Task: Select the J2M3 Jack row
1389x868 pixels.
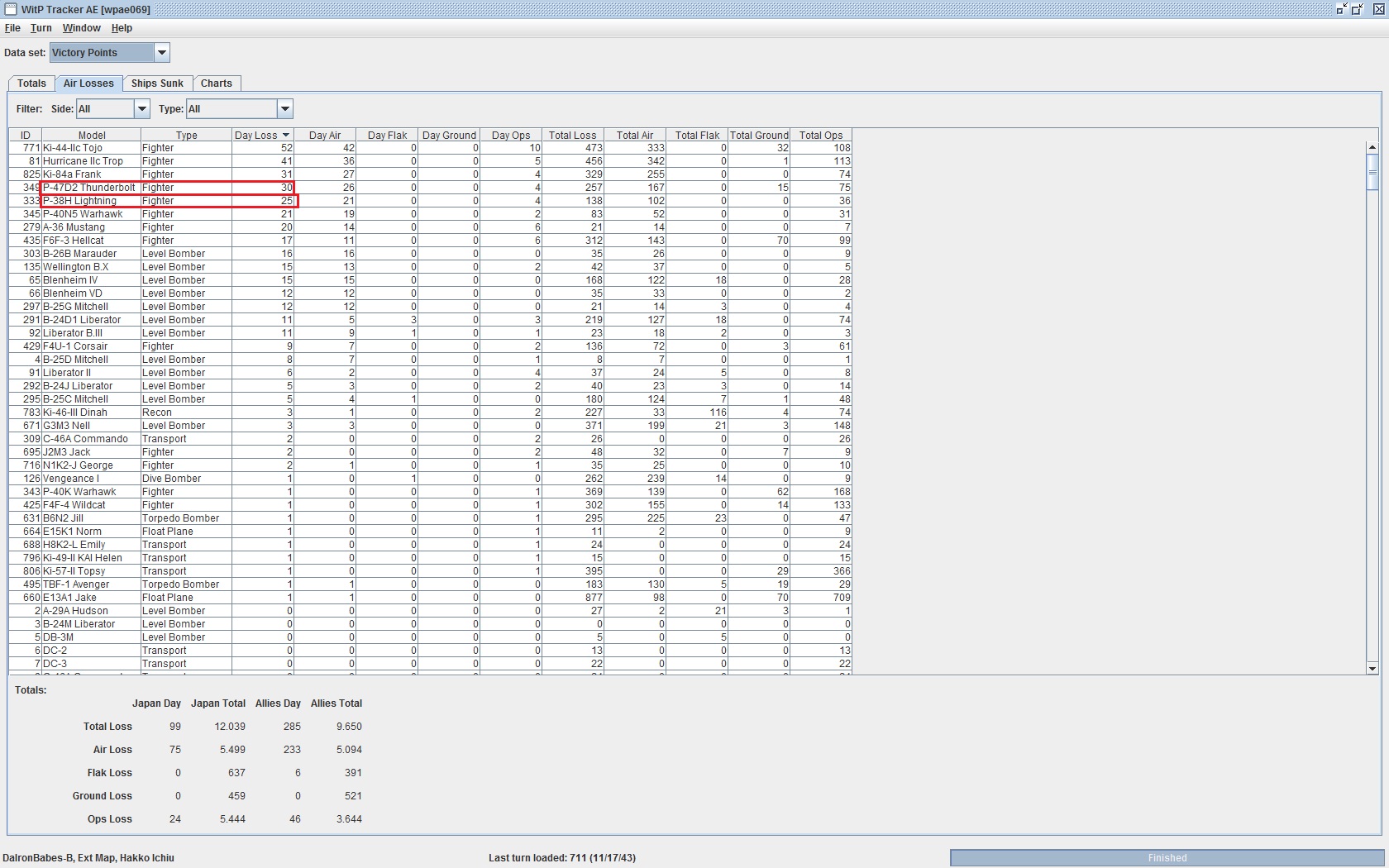Action: point(430,452)
